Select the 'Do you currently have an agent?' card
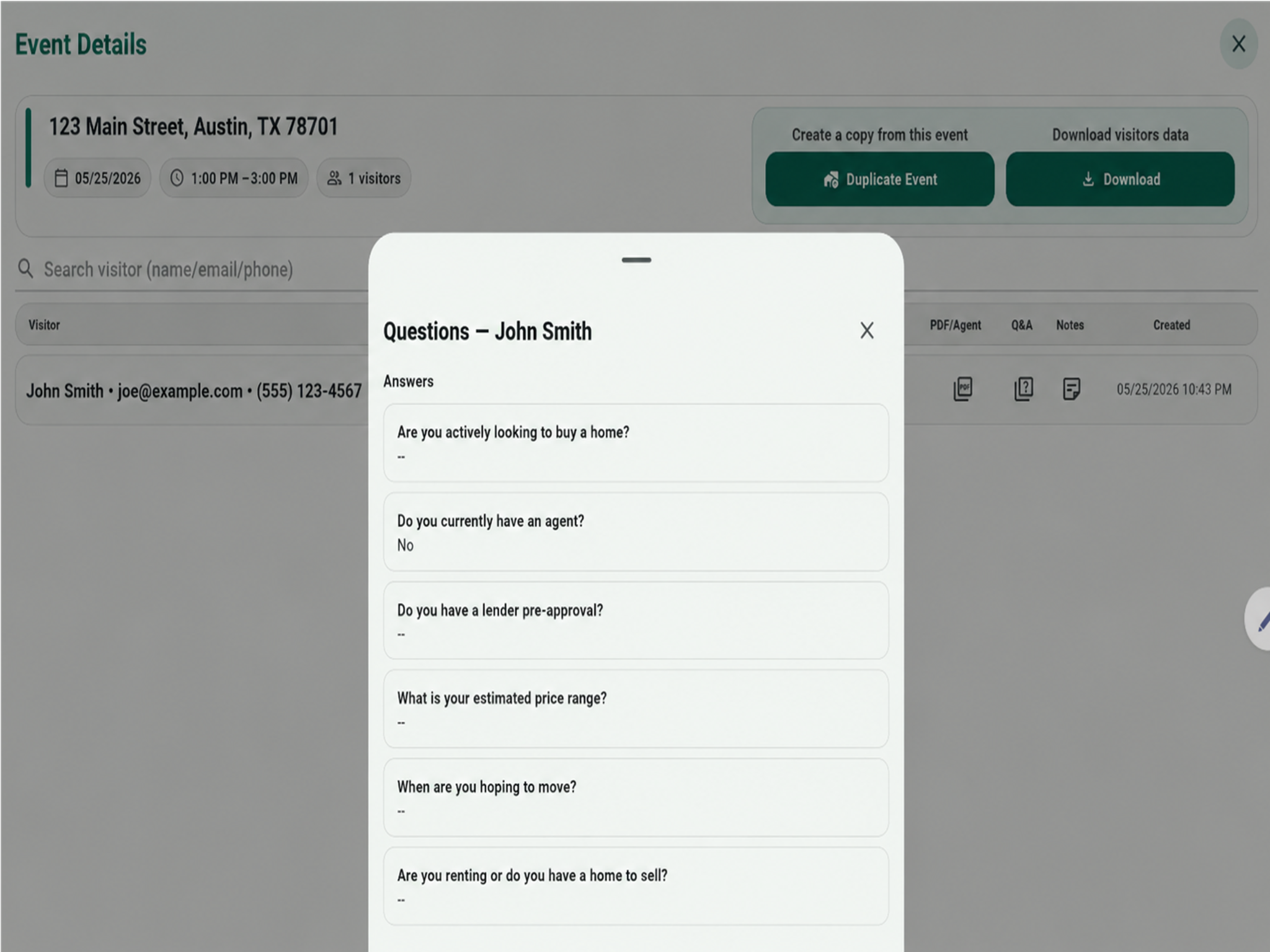This screenshot has height=952, width=1270. tap(636, 532)
